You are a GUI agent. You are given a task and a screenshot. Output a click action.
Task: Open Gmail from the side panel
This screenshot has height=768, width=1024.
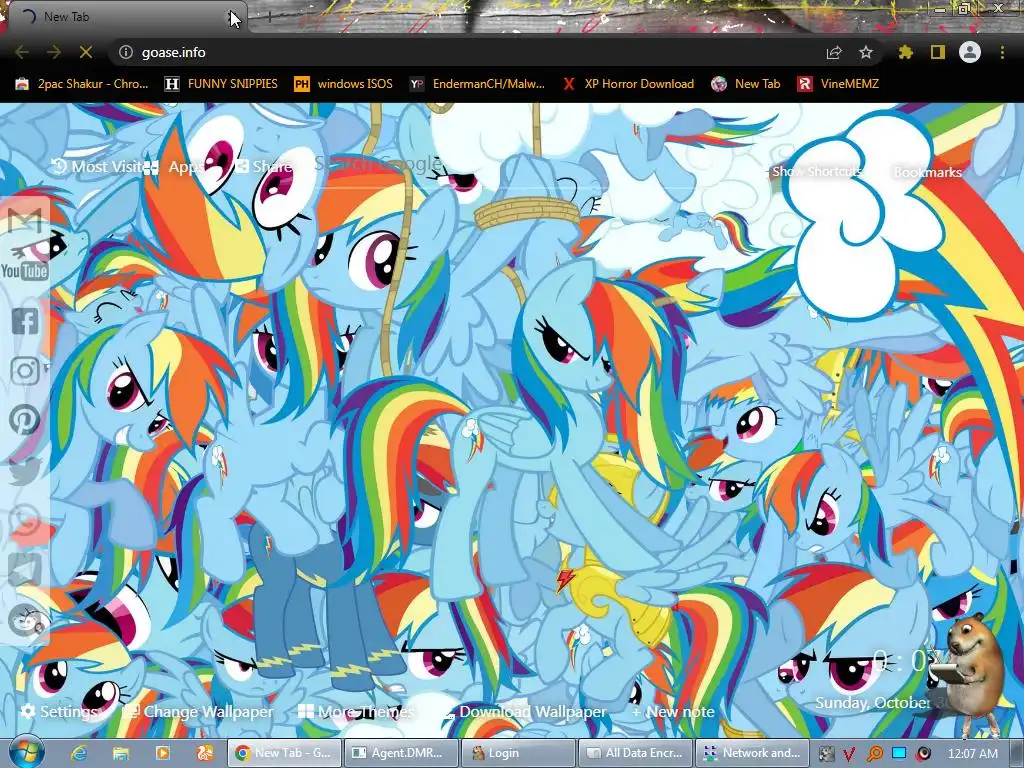25,221
